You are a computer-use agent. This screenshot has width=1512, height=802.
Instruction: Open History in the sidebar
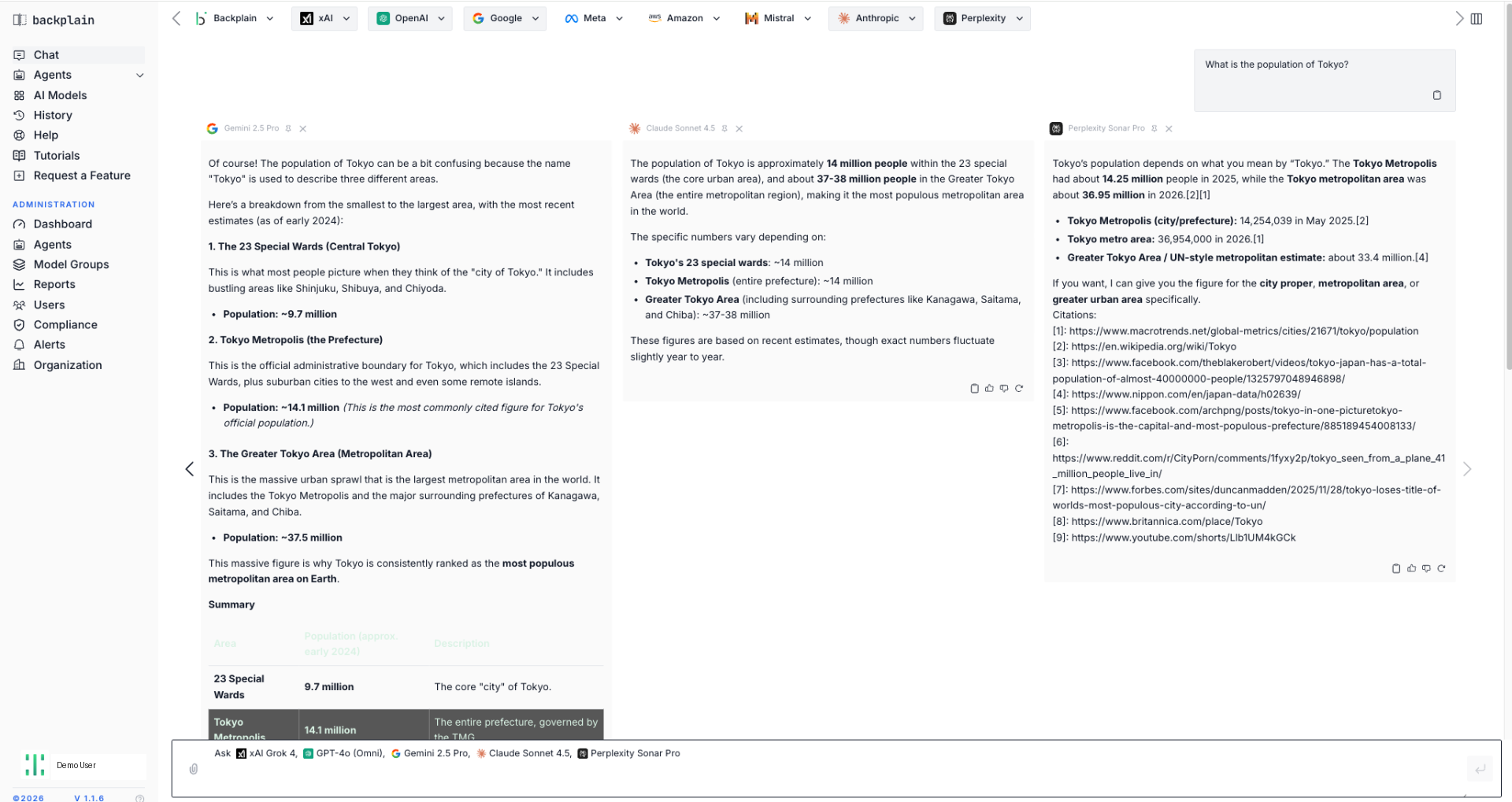click(x=53, y=115)
